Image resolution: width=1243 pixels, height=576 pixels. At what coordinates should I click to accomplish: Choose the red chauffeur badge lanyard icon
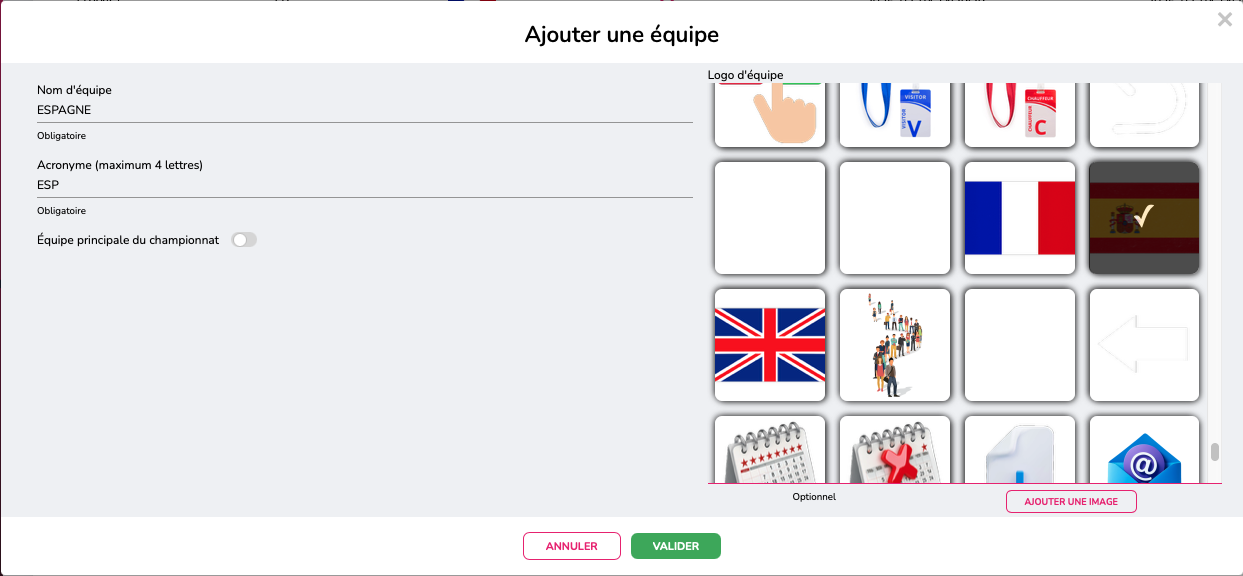pyautogui.click(x=1020, y=114)
